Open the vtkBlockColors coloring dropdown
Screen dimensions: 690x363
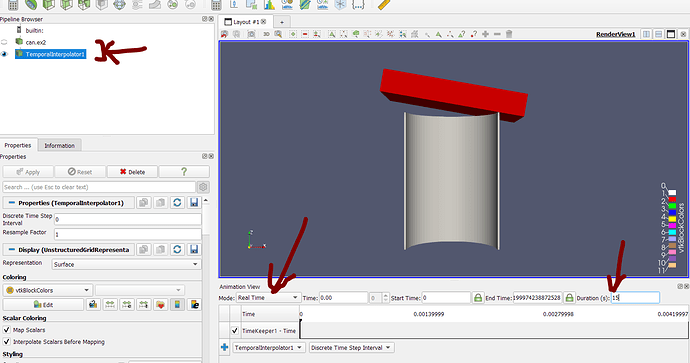click(48, 290)
